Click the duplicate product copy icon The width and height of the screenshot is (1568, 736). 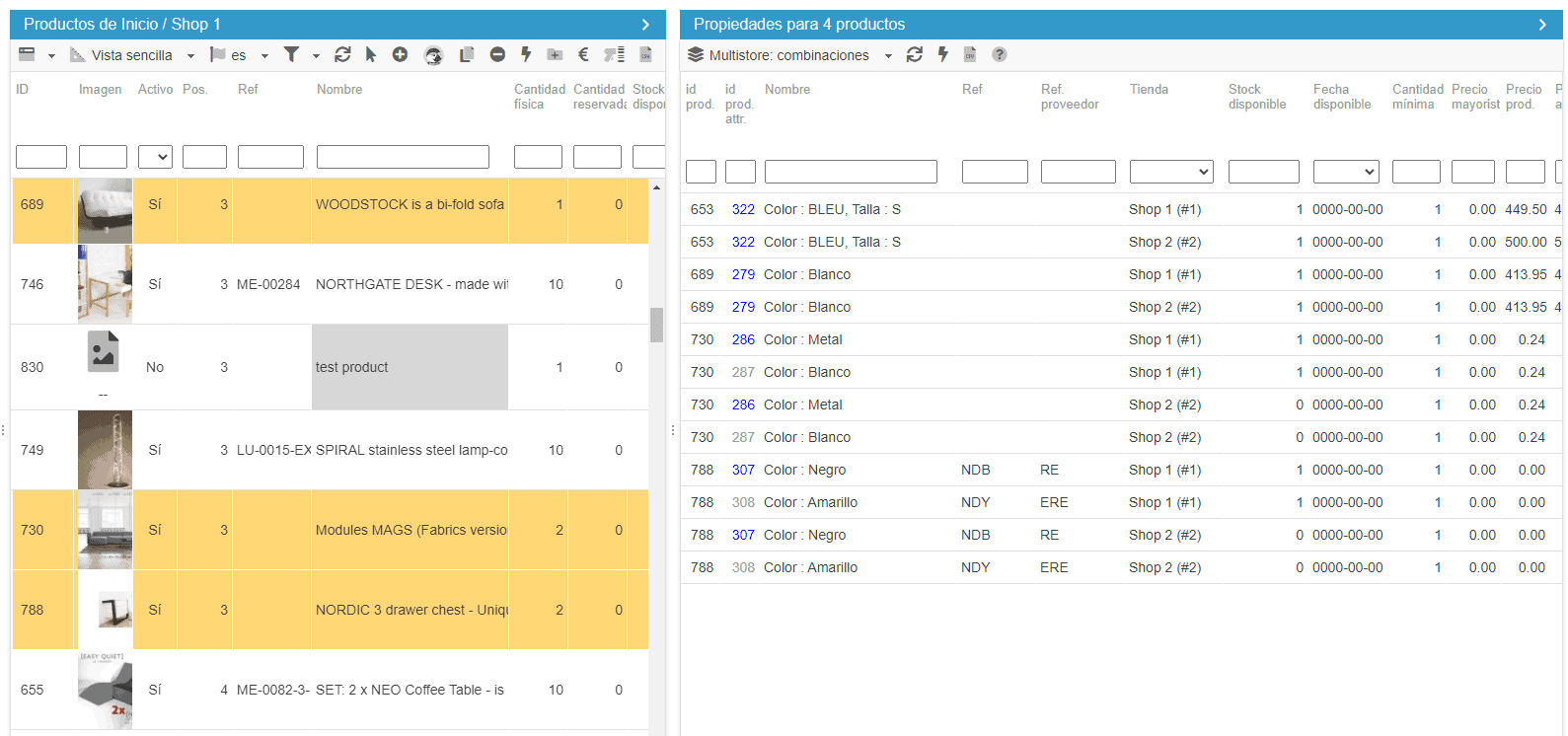(x=467, y=55)
